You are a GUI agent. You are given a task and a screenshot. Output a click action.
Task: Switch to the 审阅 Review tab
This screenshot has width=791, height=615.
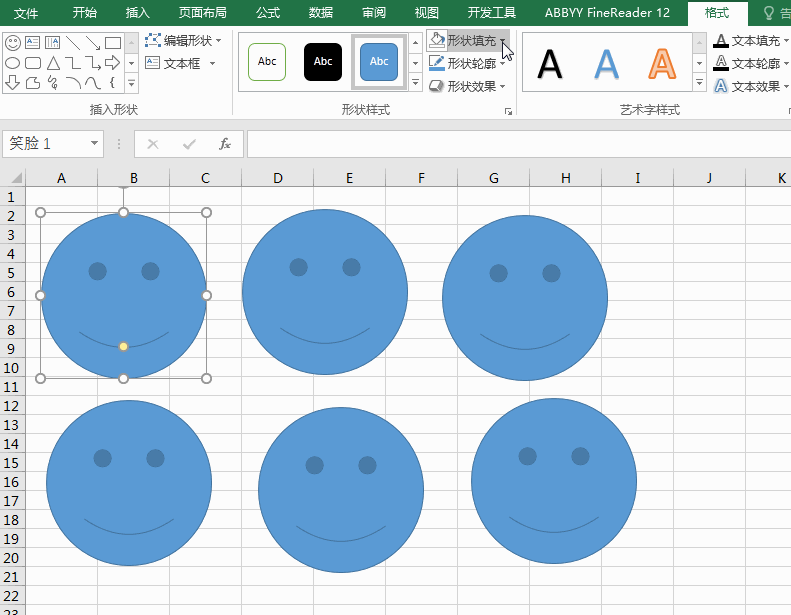point(374,13)
